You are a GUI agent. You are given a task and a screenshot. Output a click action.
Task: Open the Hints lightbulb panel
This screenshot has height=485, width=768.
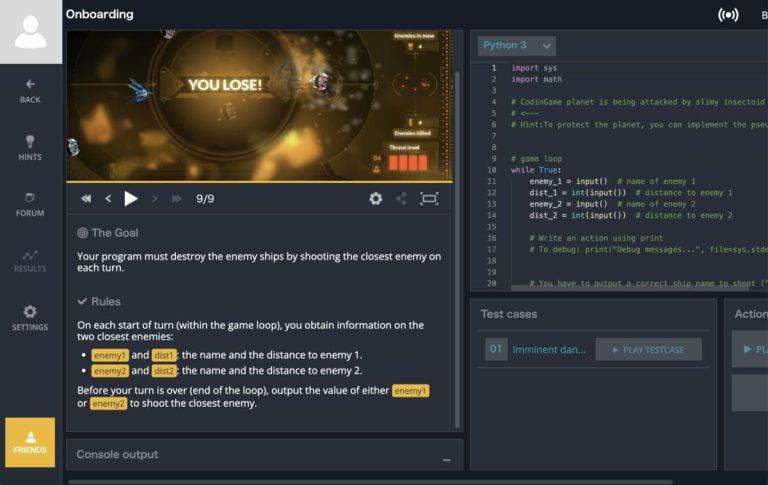[x=30, y=148]
